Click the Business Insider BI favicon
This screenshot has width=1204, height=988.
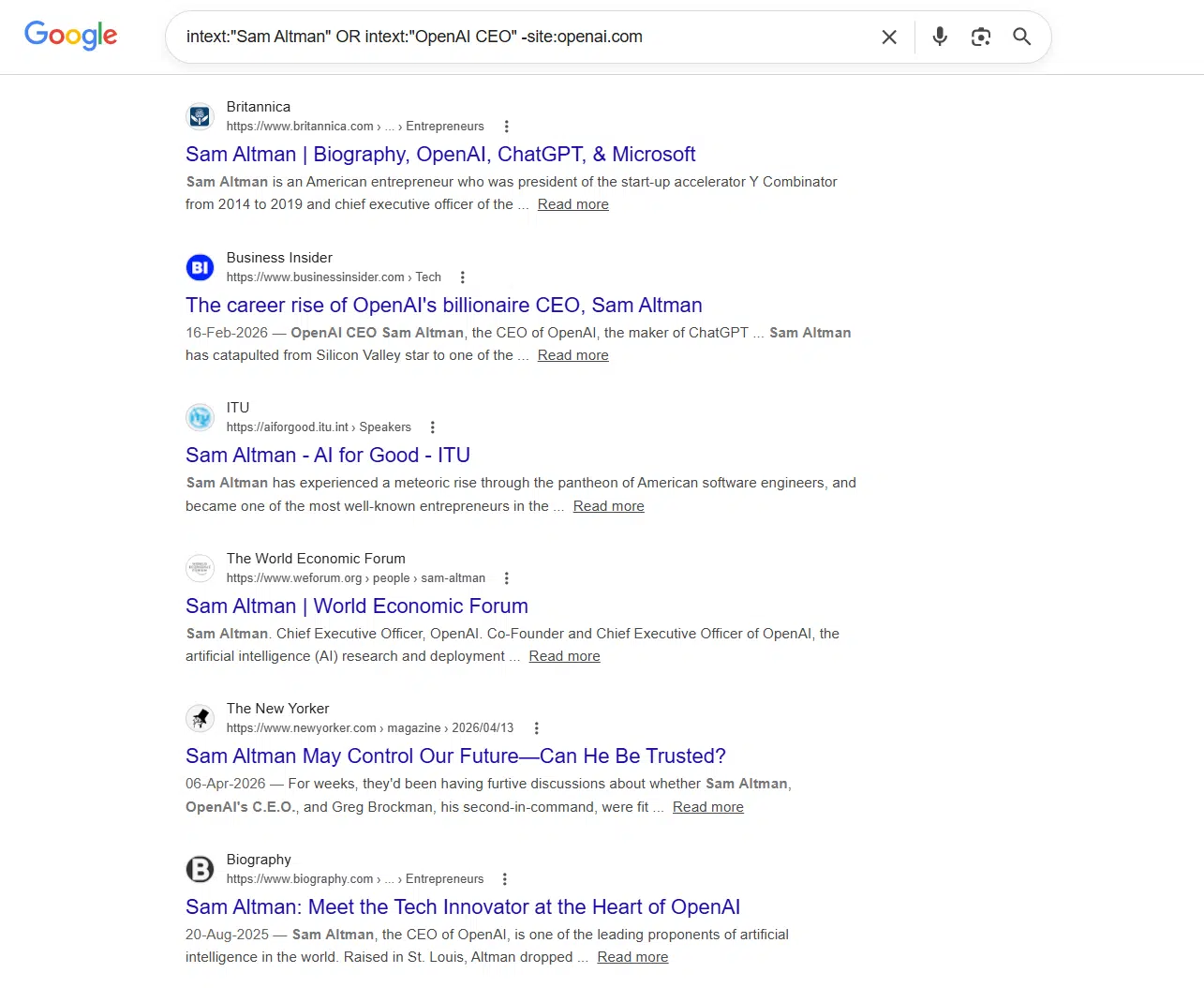[x=200, y=267]
